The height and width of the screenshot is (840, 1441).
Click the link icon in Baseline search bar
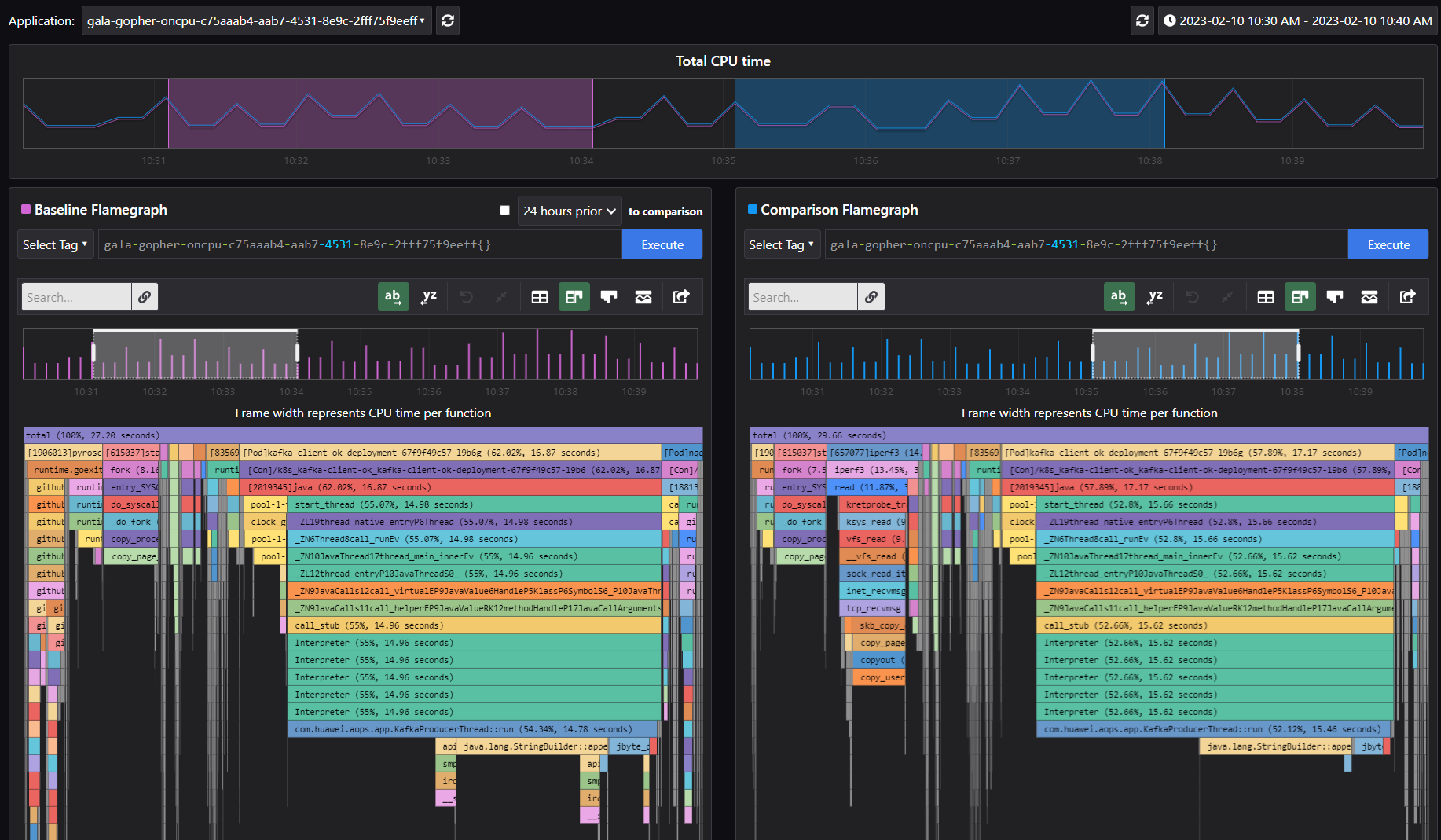coord(145,297)
